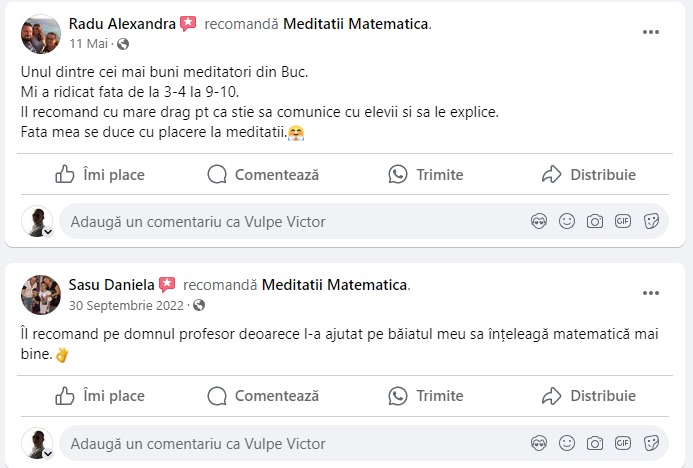Click Comentează on Sasu Daniela's post
The width and height of the screenshot is (693, 468).
pyautogui.click(x=263, y=395)
